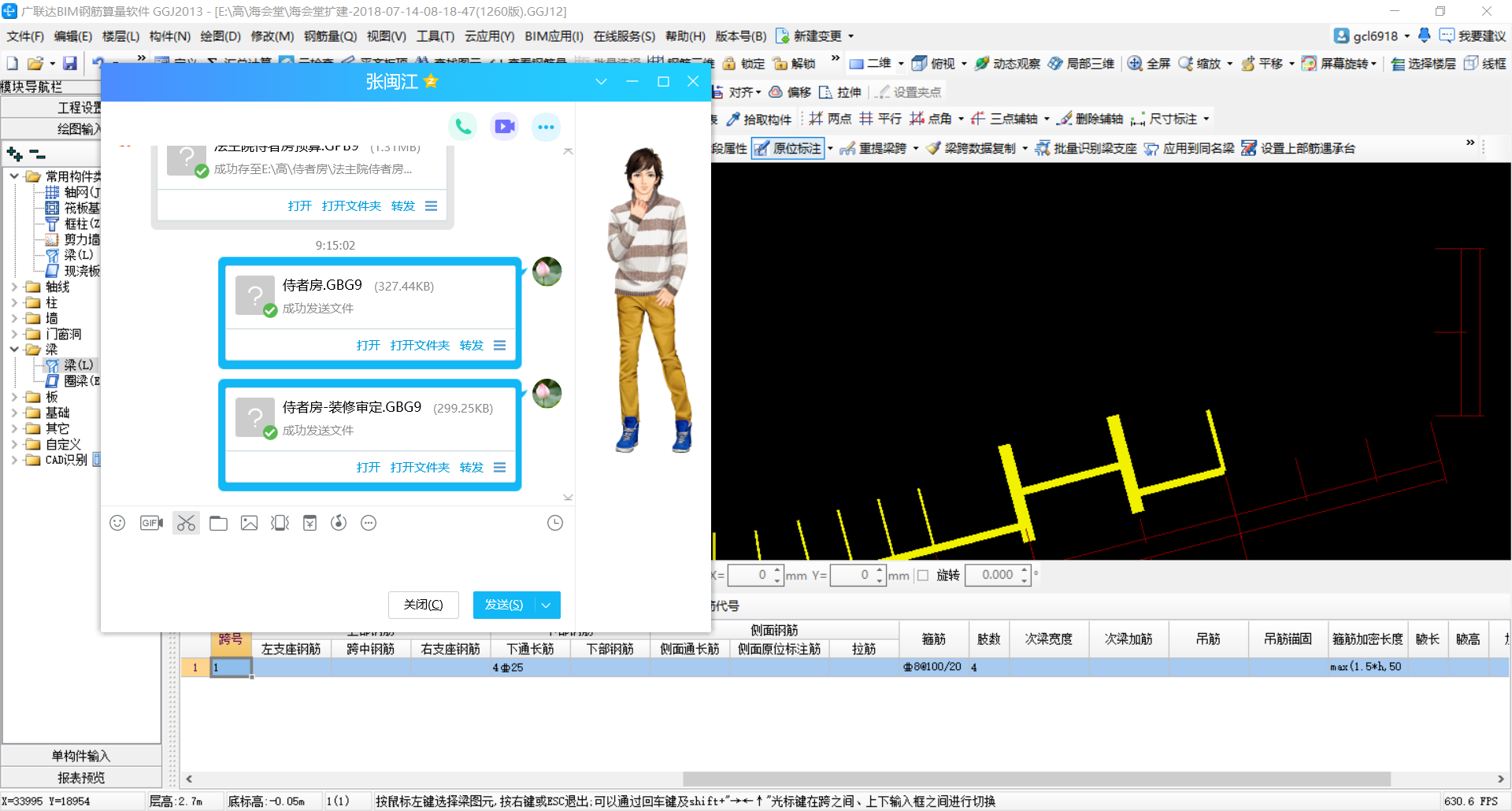
Task: Click the 4⌀25 下通长筋 cell
Action: pos(530,668)
